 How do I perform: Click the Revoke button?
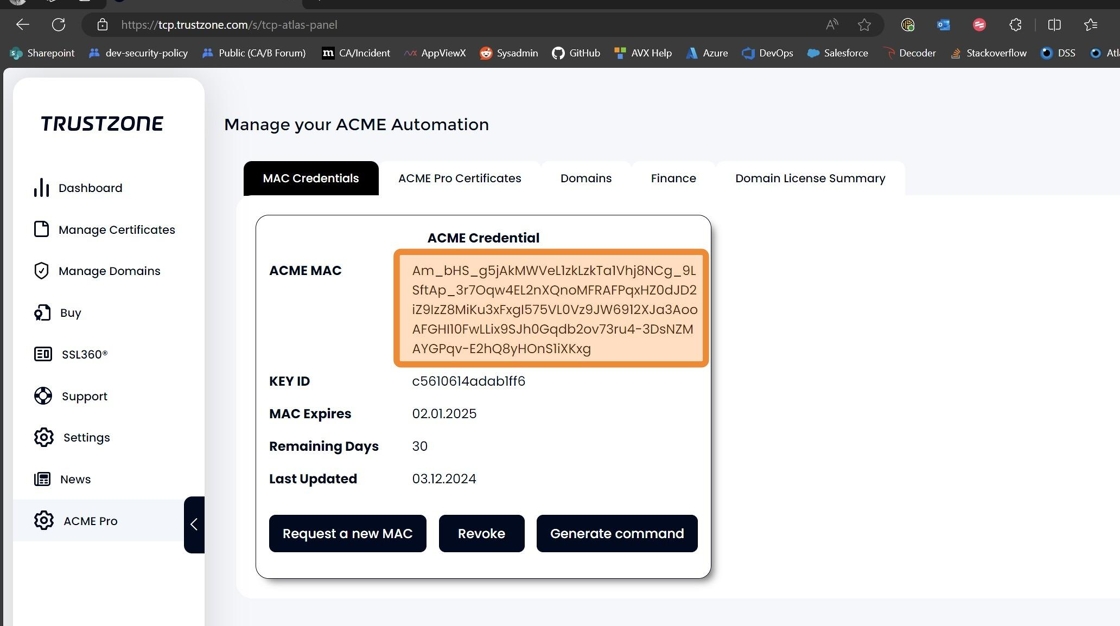pyautogui.click(x=481, y=533)
